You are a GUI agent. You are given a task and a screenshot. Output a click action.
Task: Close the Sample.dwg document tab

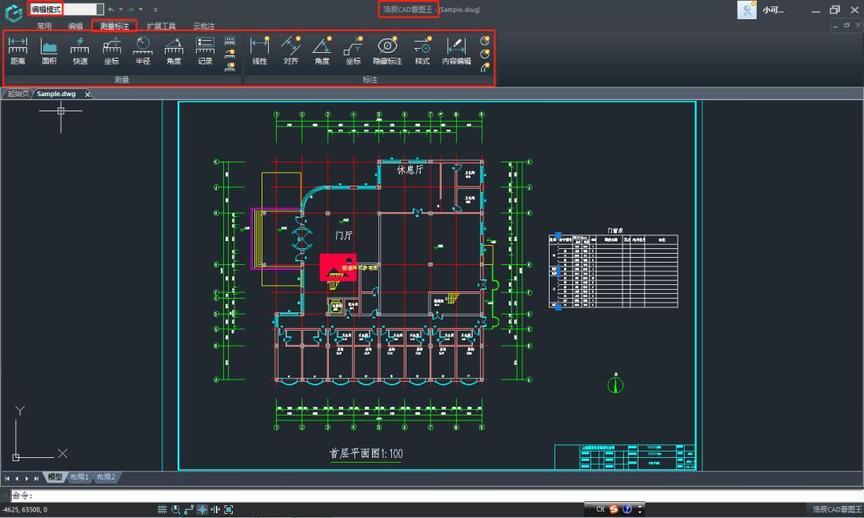[x=87, y=94]
